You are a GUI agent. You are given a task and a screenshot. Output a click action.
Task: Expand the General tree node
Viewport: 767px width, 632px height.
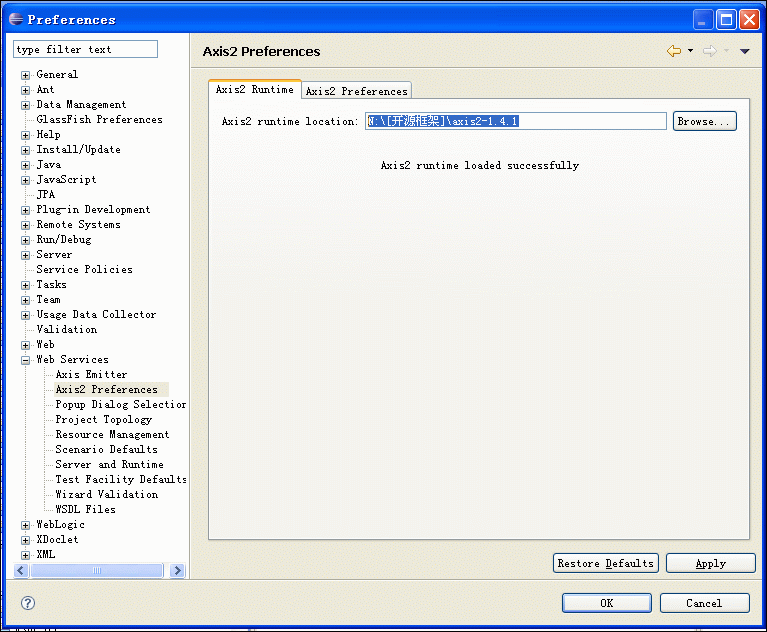click(x=25, y=75)
